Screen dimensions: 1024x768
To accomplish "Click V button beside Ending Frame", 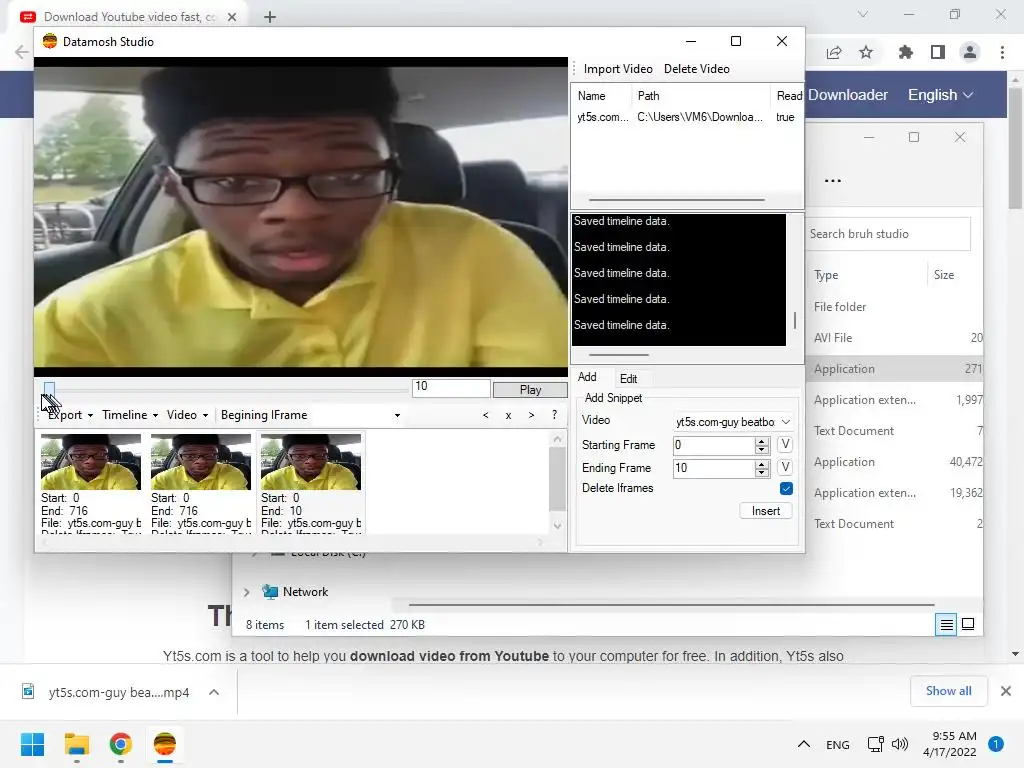I will [785, 468].
